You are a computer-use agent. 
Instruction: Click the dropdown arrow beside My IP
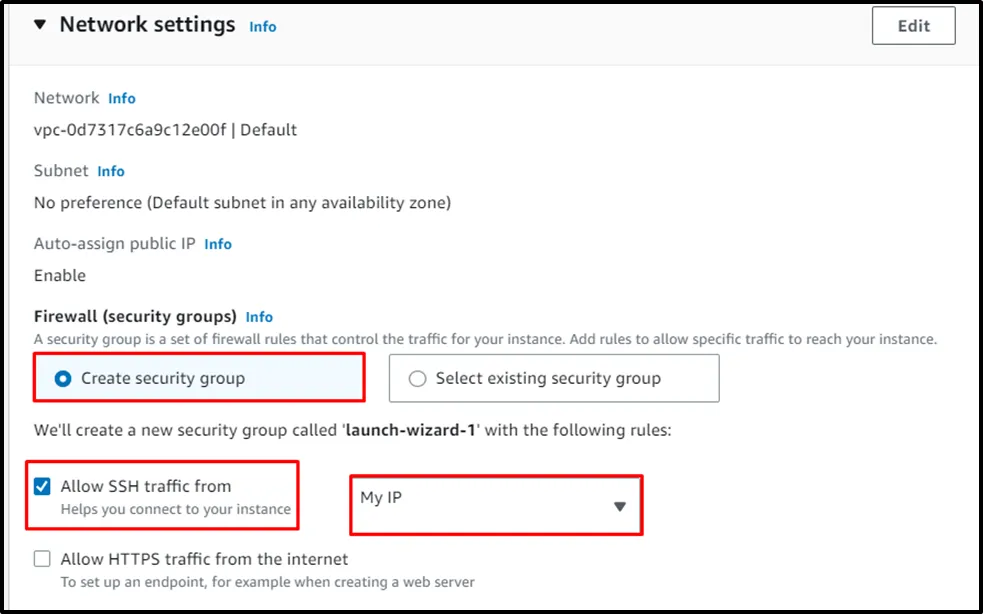(619, 507)
